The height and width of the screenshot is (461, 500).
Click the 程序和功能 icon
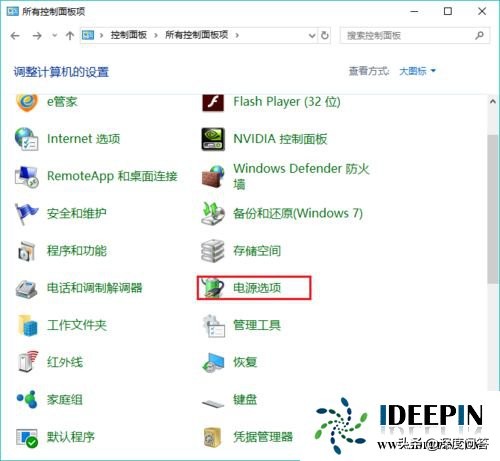[27, 251]
